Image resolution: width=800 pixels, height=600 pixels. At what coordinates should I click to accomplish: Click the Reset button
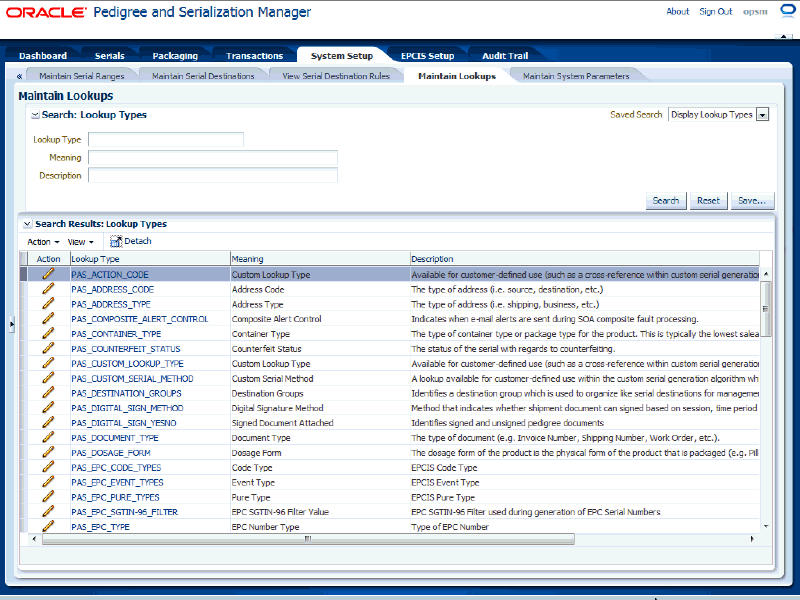(x=708, y=201)
